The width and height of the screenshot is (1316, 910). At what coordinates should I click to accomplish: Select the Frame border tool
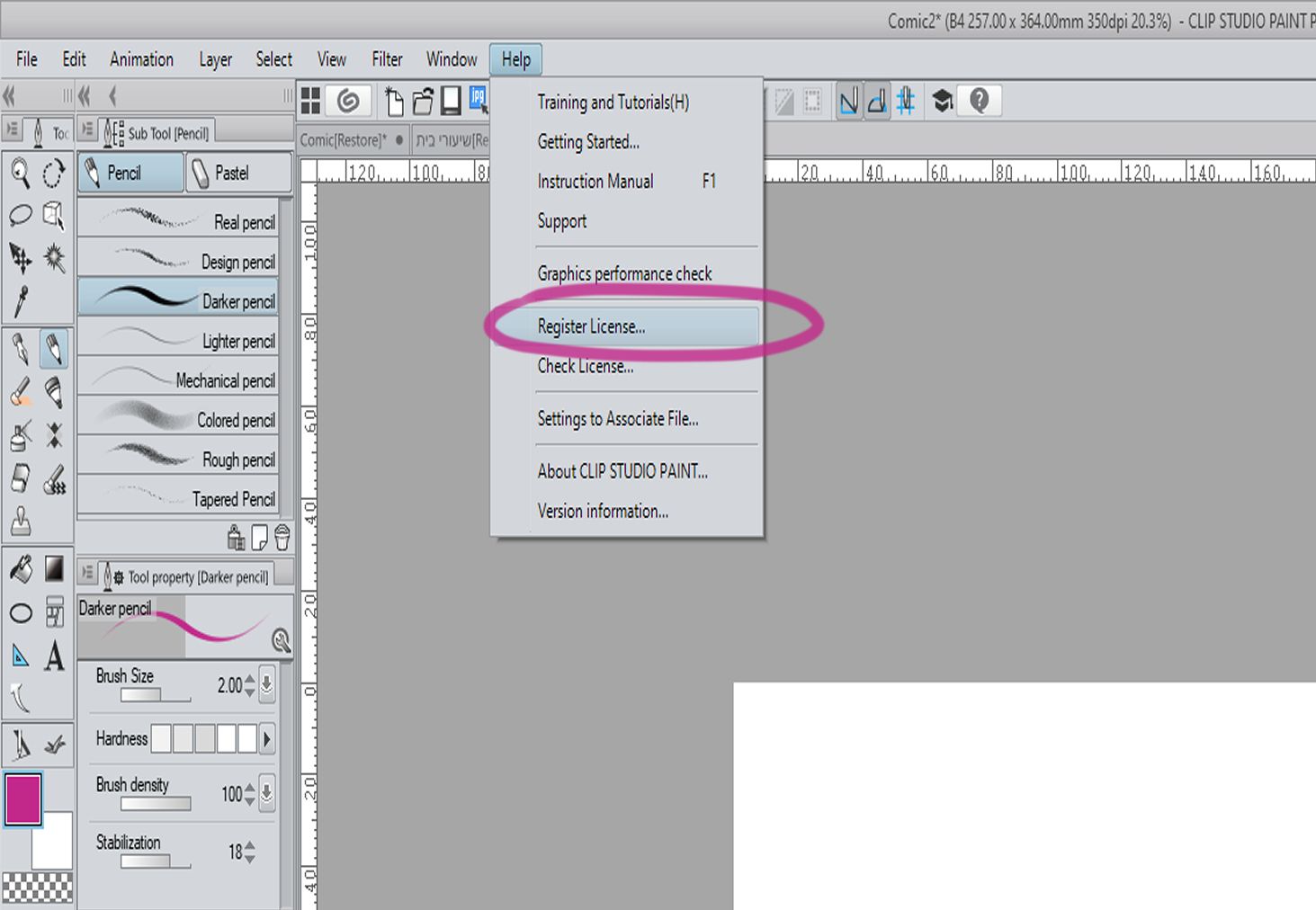point(54,612)
